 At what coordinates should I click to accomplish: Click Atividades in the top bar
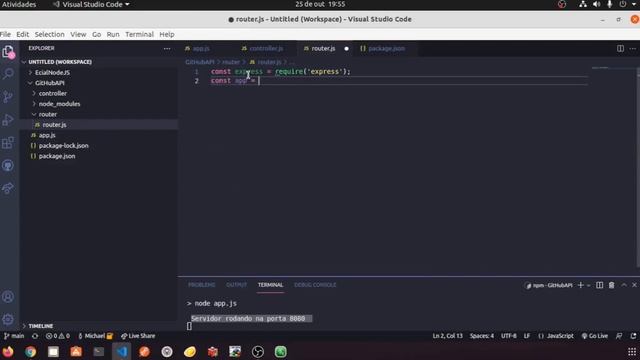[x=19, y=4]
